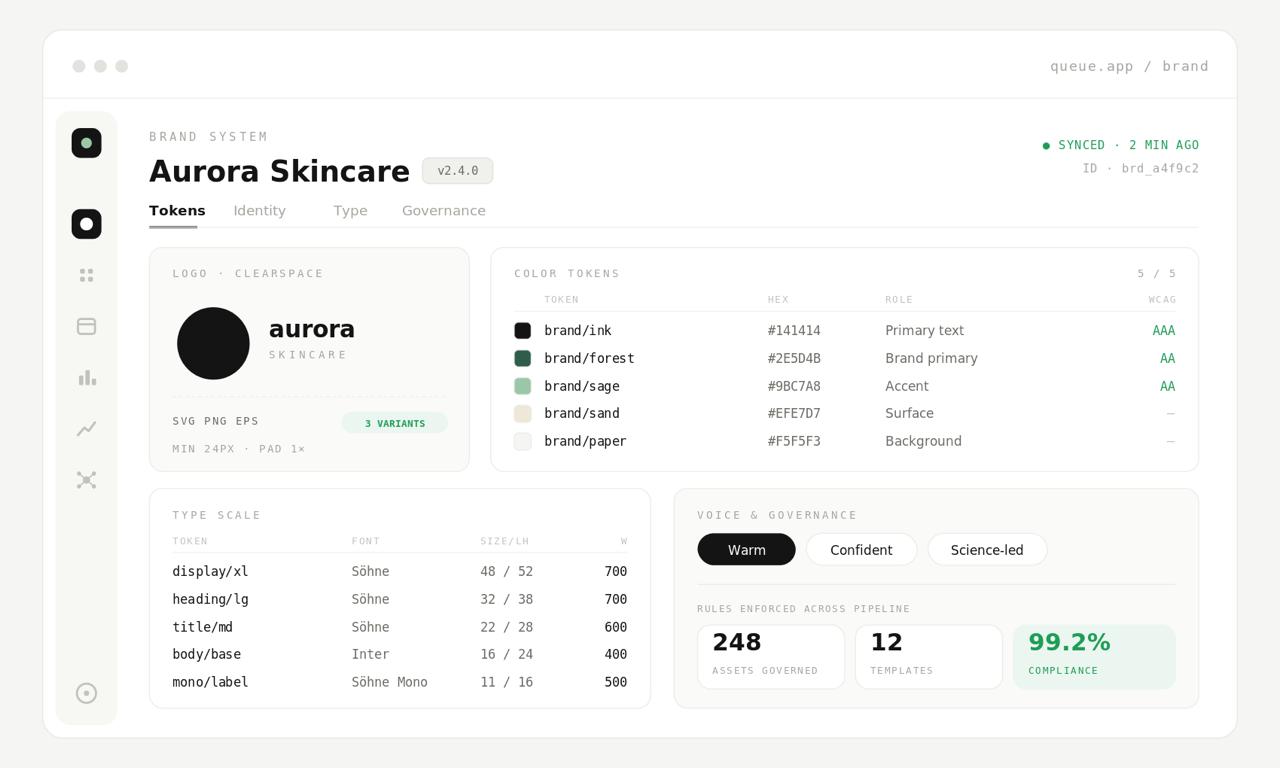Click the brand/forest token name
Image resolution: width=1280 pixels, height=768 pixels.
(x=589, y=358)
